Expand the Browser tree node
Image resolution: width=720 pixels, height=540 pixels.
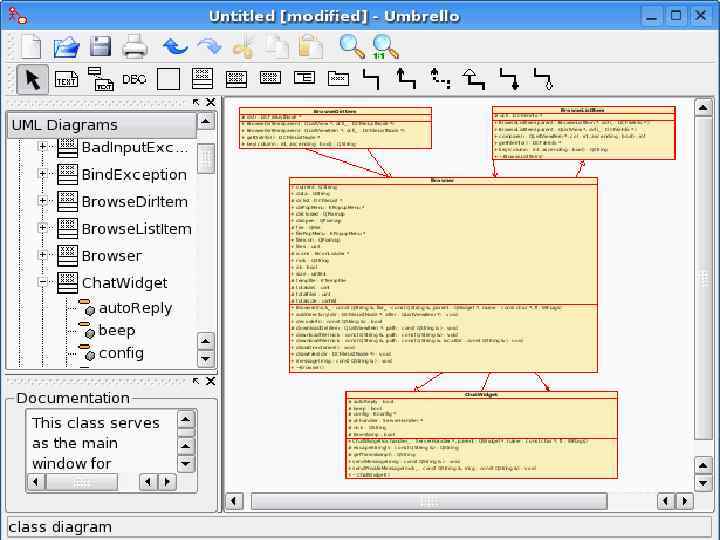[42, 255]
